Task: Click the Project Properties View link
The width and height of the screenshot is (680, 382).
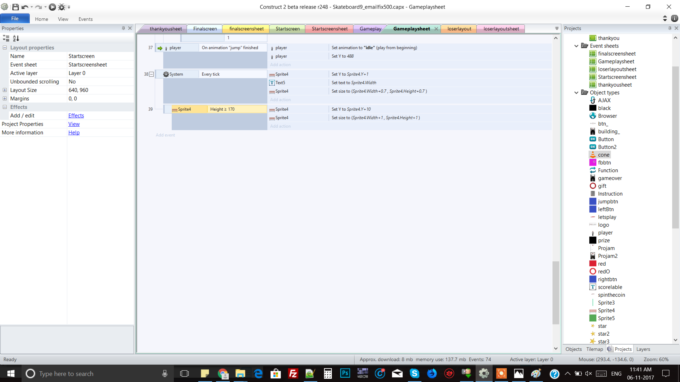Action: pos(74,124)
